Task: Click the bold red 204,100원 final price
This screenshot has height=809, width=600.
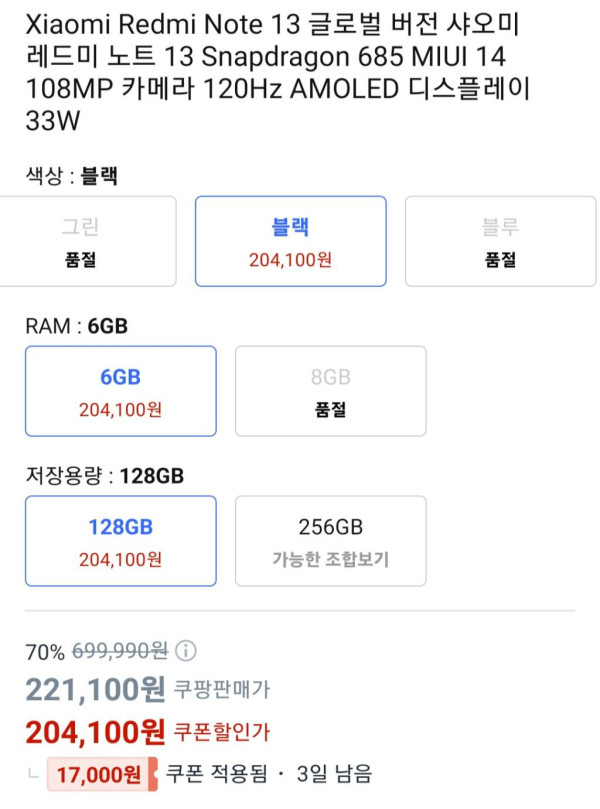Action: 95,731
